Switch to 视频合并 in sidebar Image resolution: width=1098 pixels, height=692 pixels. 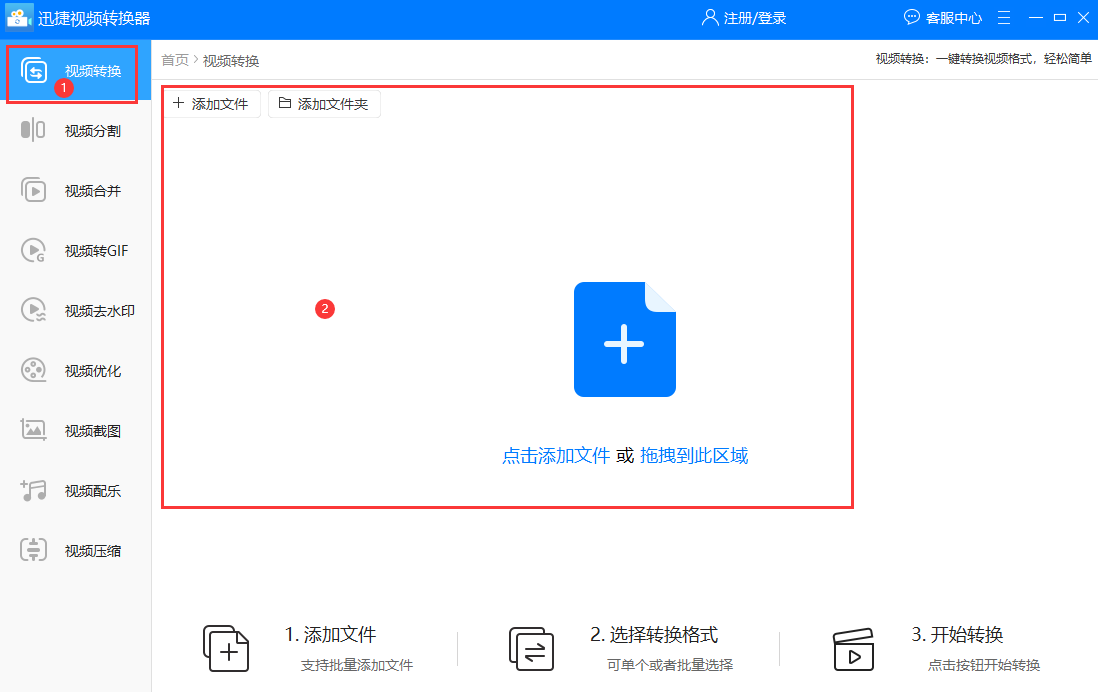click(x=76, y=191)
